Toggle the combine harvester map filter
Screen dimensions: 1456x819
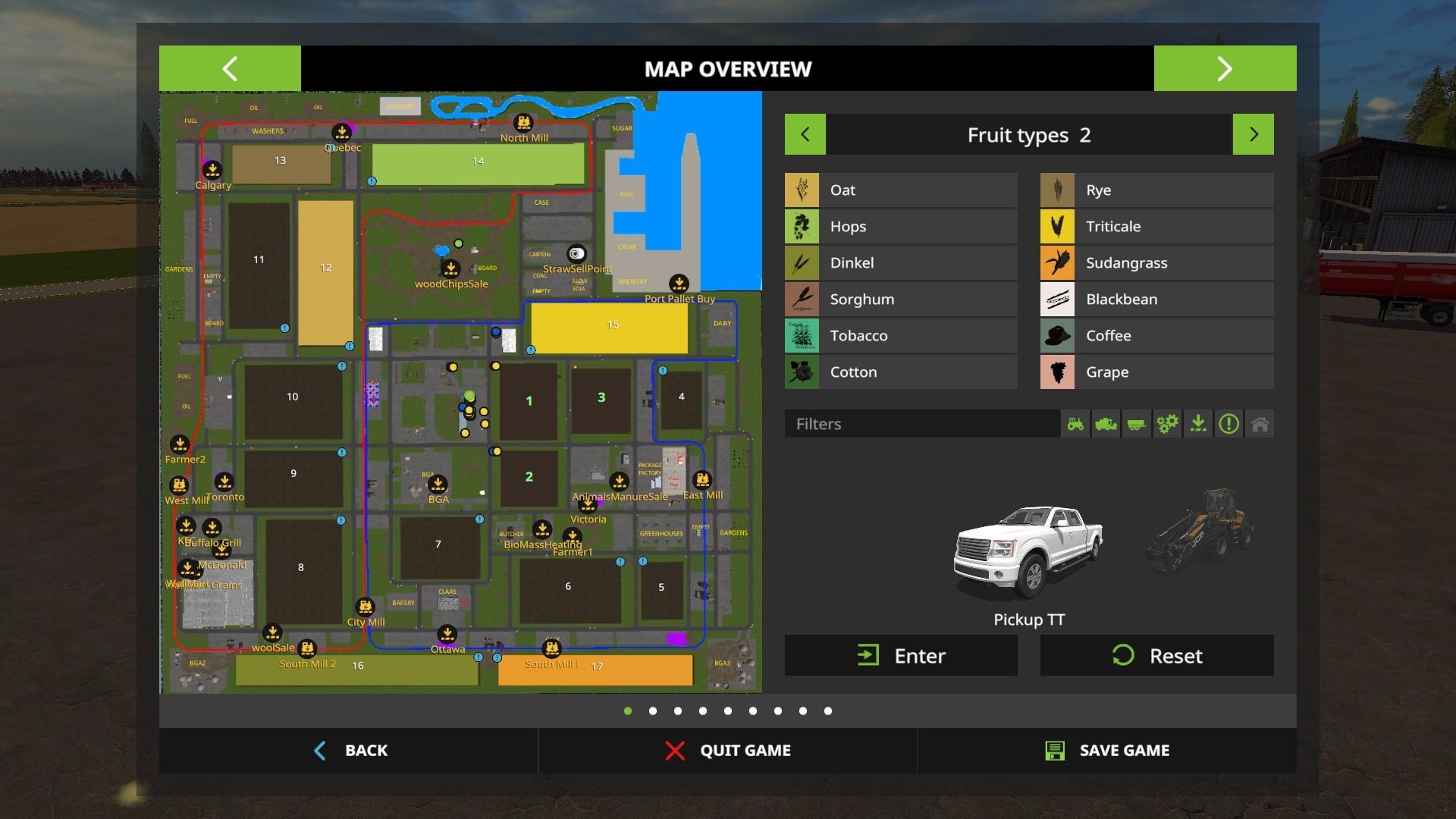click(1106, 424)
